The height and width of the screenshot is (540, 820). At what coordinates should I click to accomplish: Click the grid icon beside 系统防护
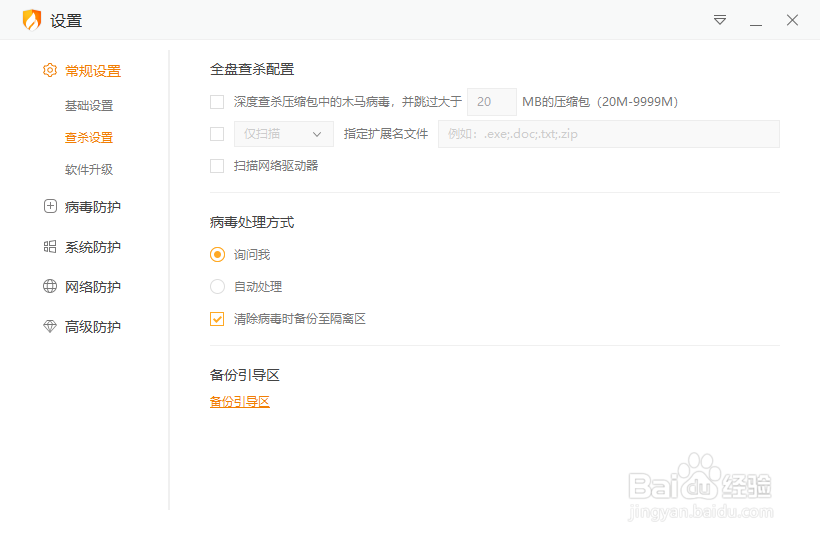50,247
